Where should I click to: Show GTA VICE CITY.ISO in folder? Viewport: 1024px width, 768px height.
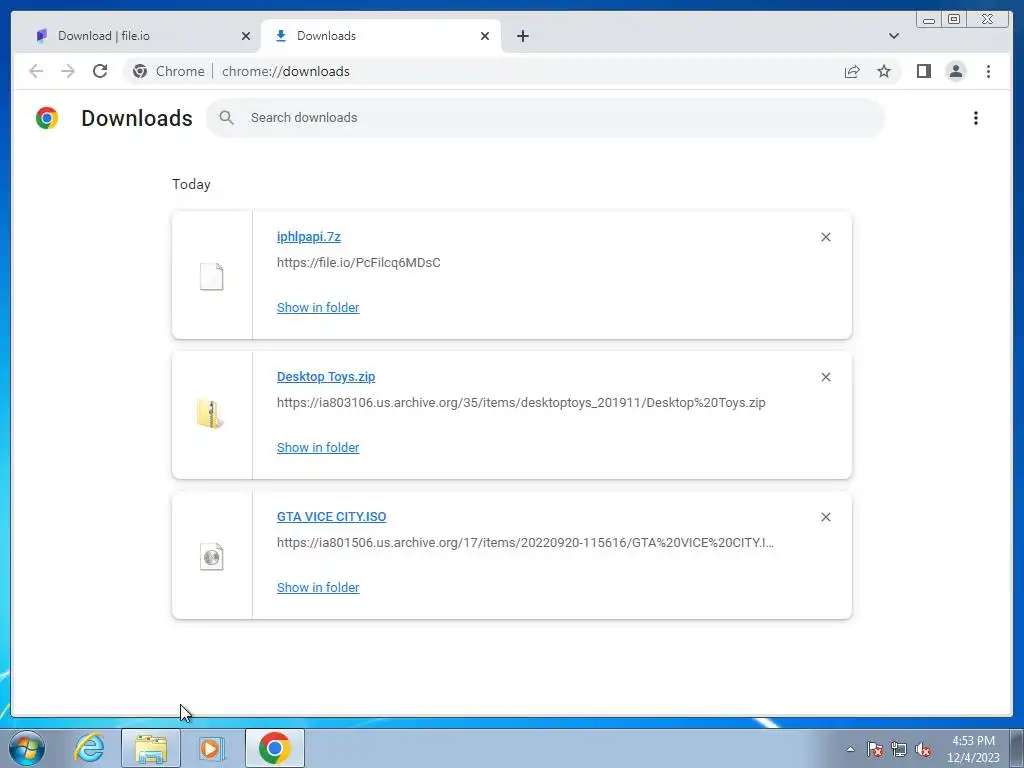tap(318, 587)
